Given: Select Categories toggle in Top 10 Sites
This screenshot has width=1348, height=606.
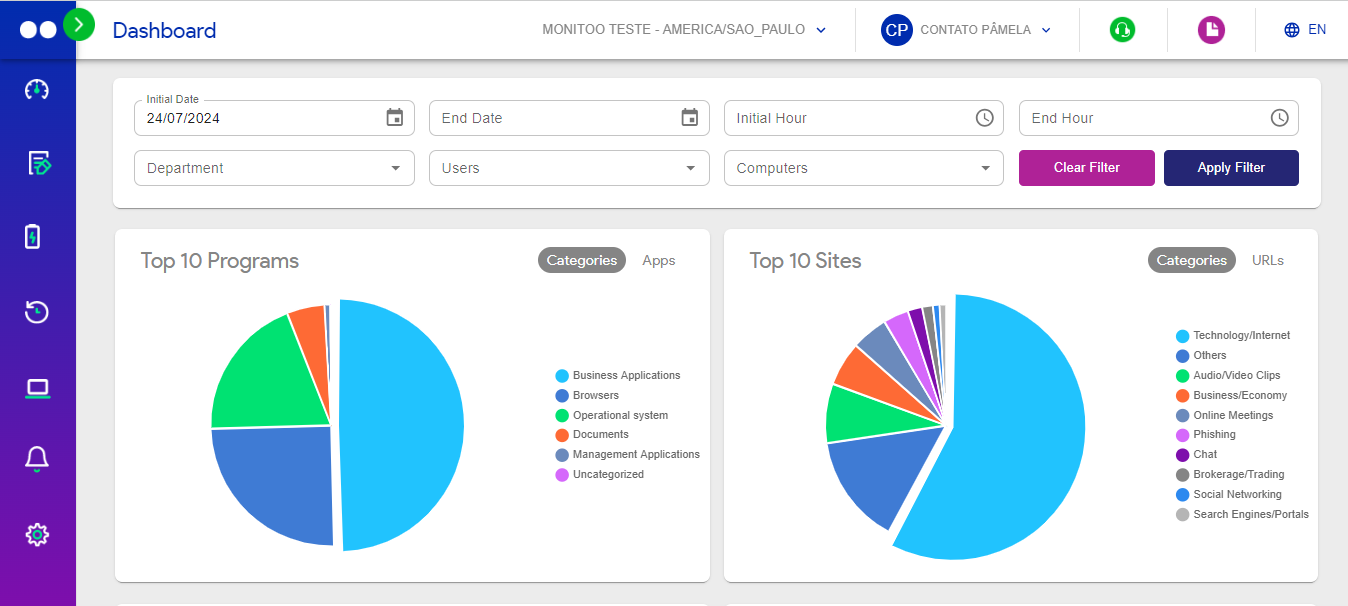Looking at the screenshot, I should [1191, 260].
